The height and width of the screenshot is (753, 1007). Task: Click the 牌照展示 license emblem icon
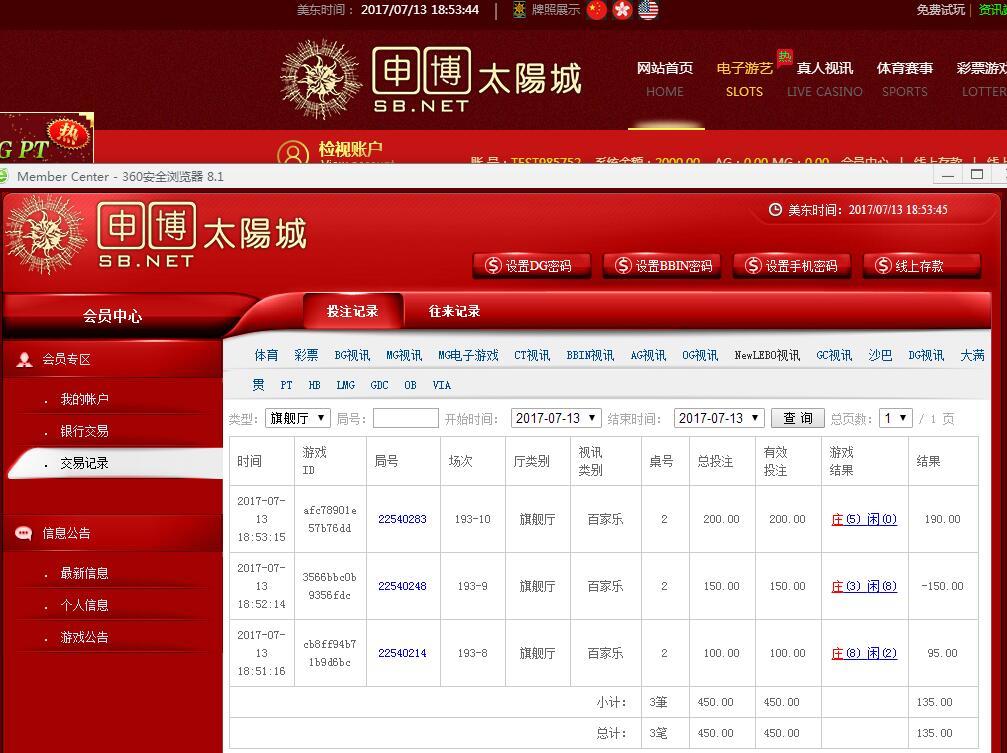(520, 10)
